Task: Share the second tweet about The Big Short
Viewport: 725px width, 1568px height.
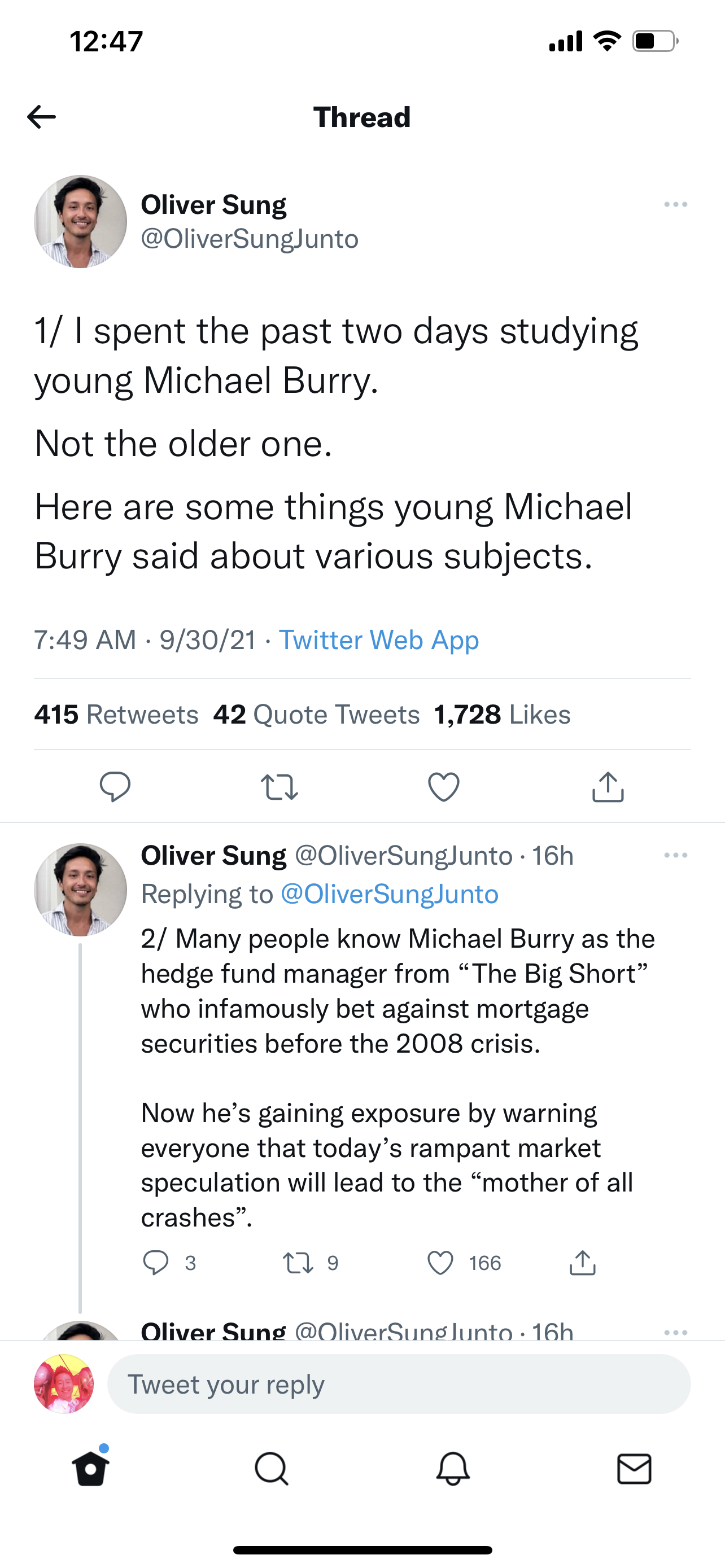Action: tap(583, 1263)
